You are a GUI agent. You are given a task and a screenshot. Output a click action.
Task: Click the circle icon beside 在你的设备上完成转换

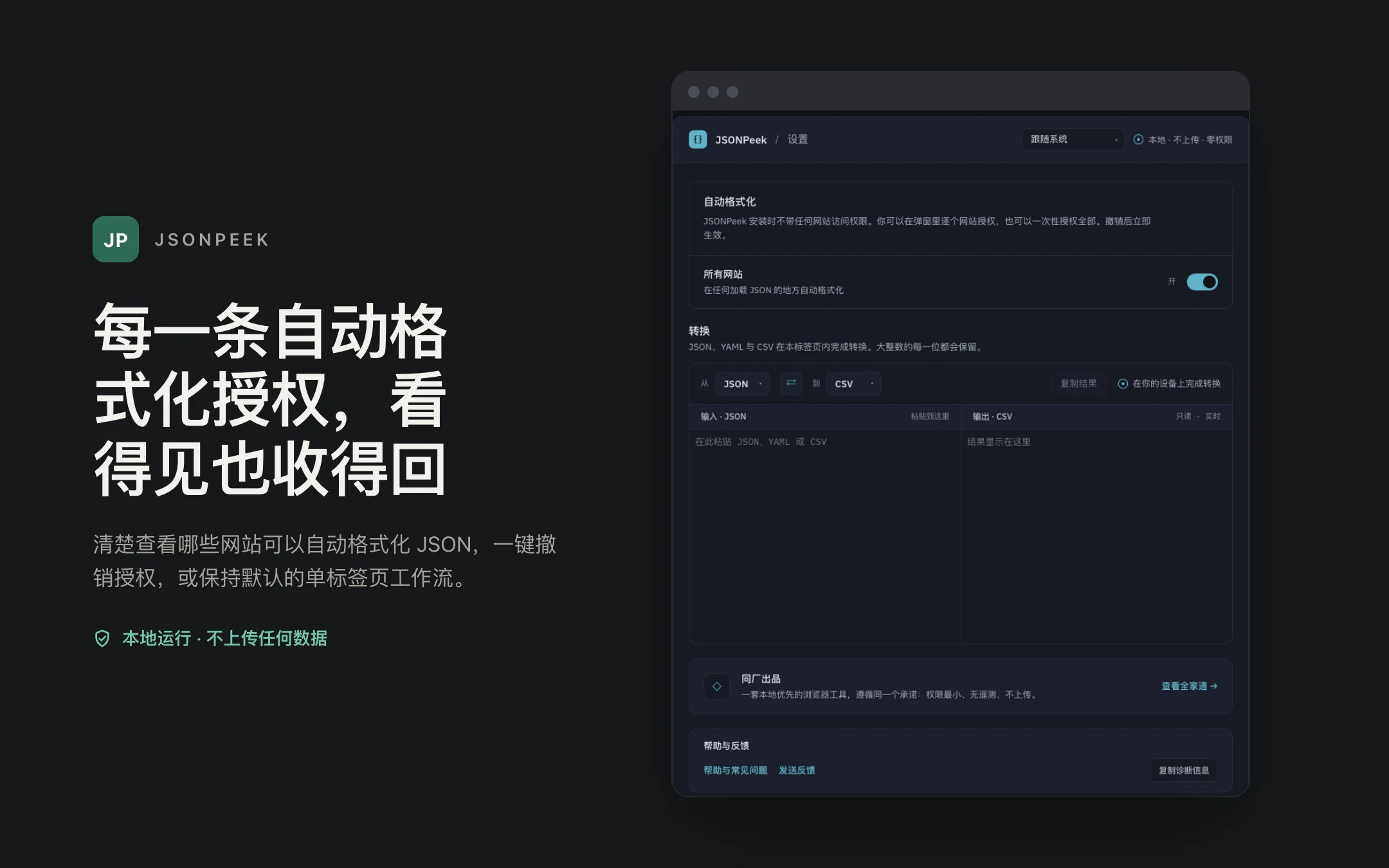(1123, 384)
